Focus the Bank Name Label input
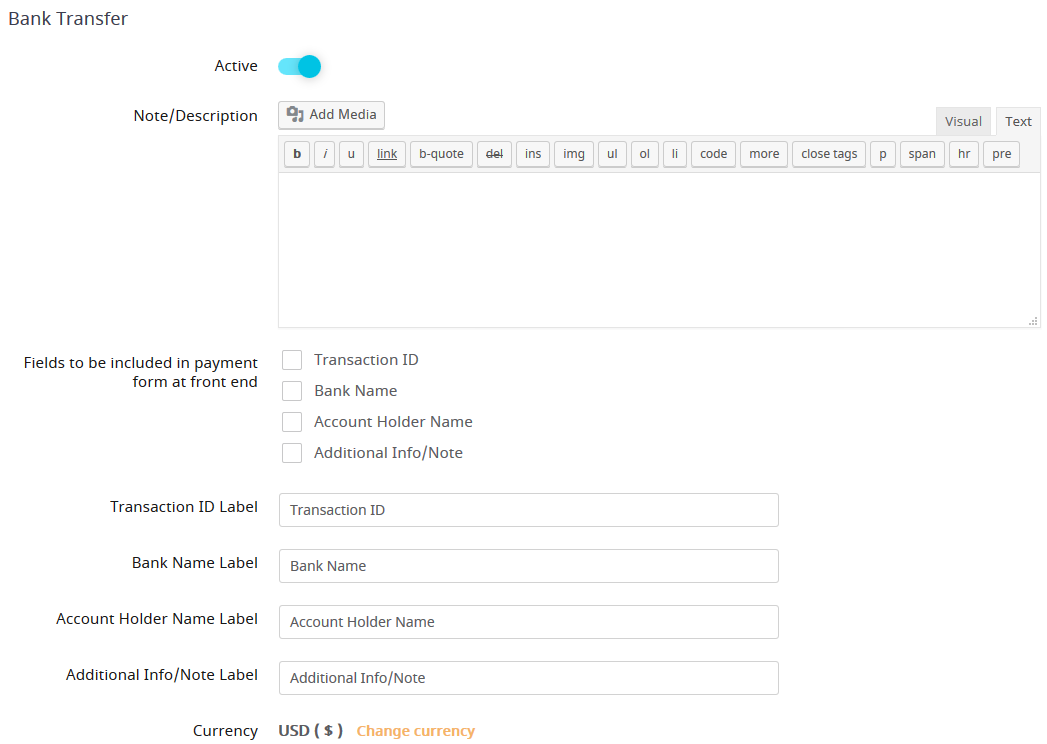The width and height of the screenshot is (1047, 744). coord(529,566)
